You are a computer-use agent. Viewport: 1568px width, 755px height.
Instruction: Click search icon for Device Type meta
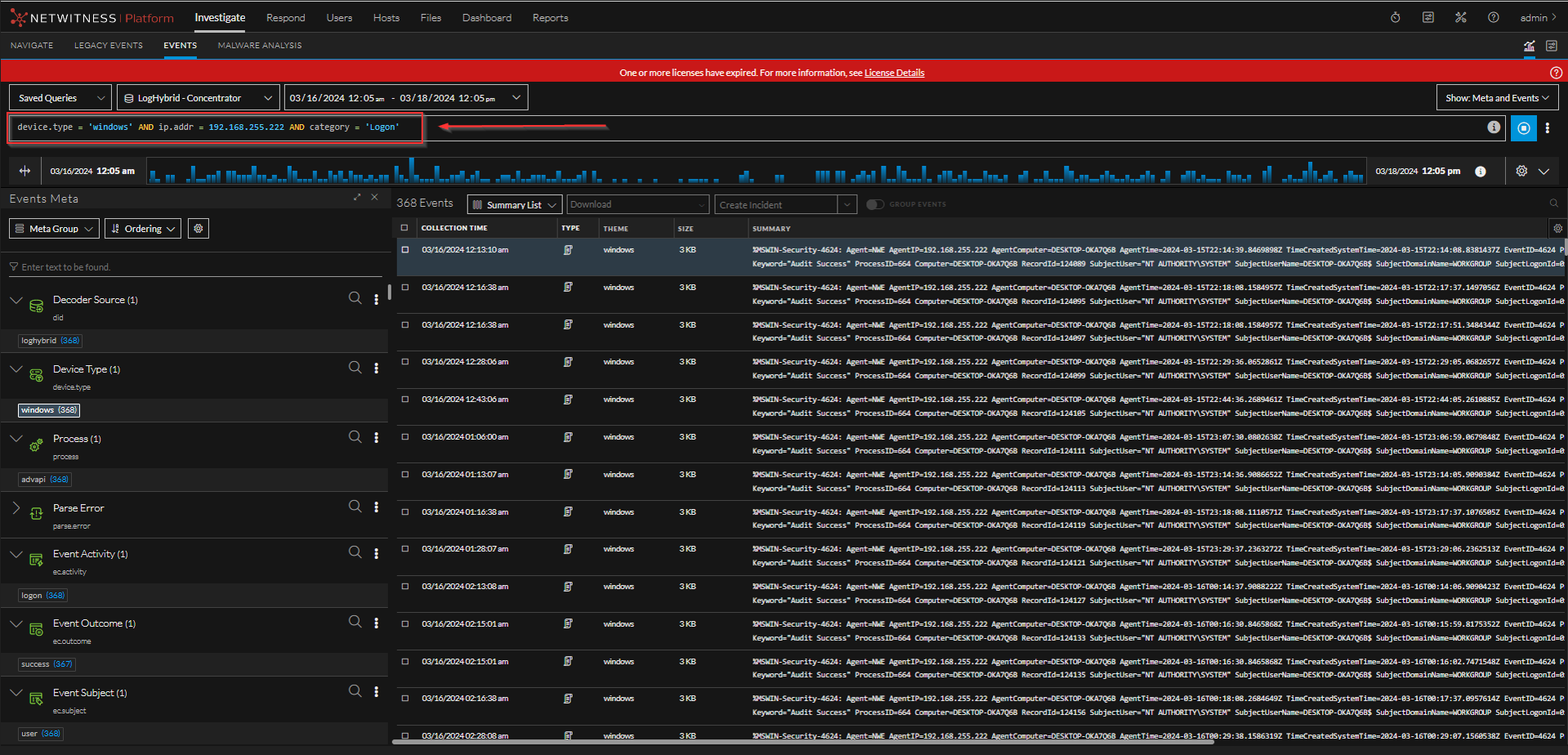tap(355, 368)
